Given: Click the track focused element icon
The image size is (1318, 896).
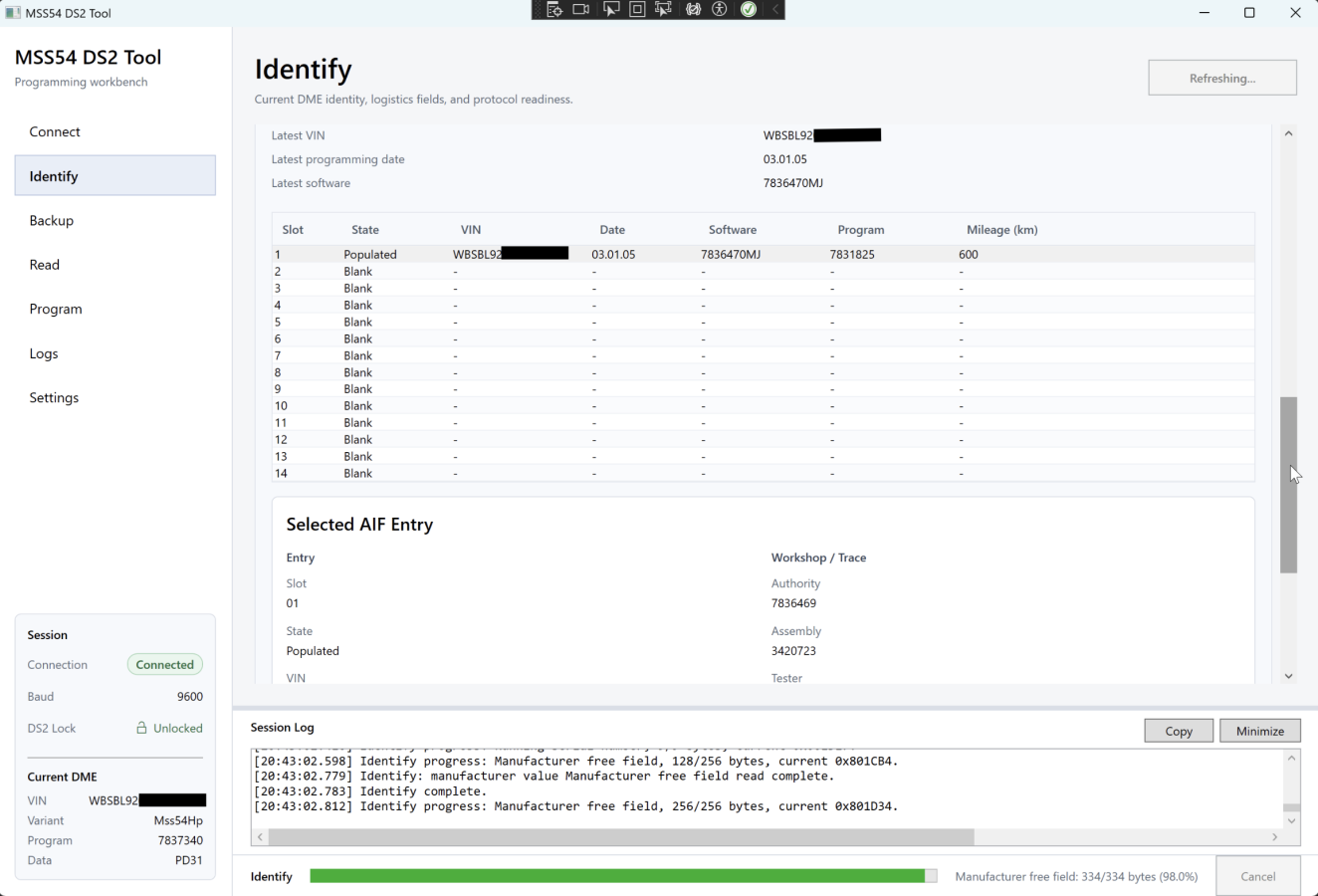Looking at the screenshot, I should coord(664,10).
